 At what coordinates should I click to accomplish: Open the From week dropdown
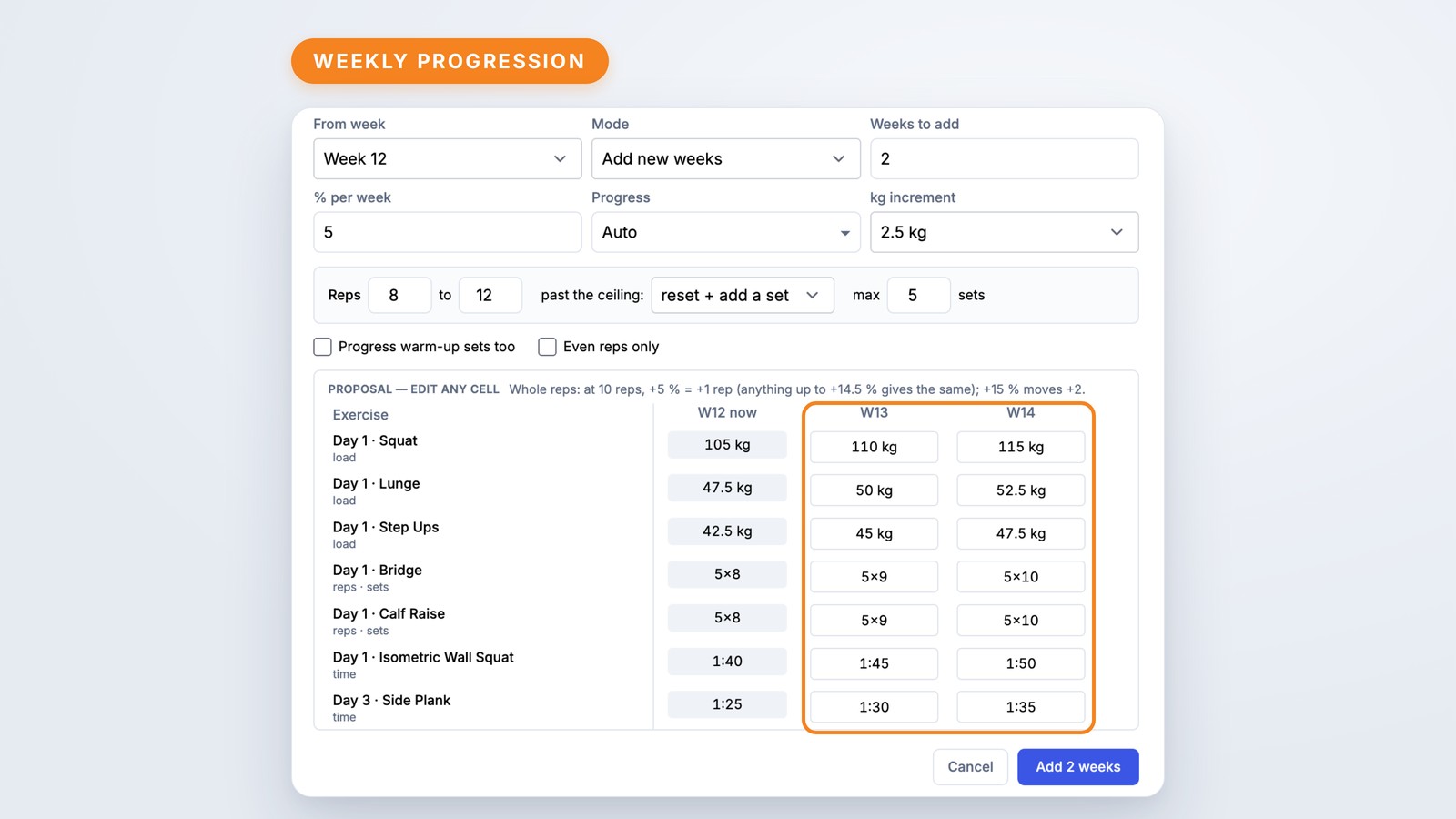point(448,158)
